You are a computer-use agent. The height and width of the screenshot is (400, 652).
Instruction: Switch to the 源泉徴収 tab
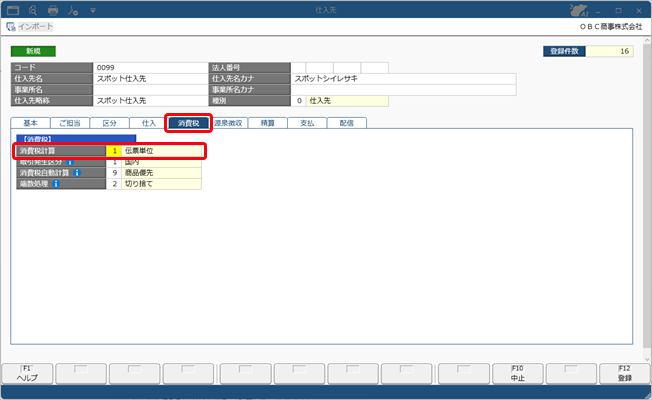pos(228,123)
